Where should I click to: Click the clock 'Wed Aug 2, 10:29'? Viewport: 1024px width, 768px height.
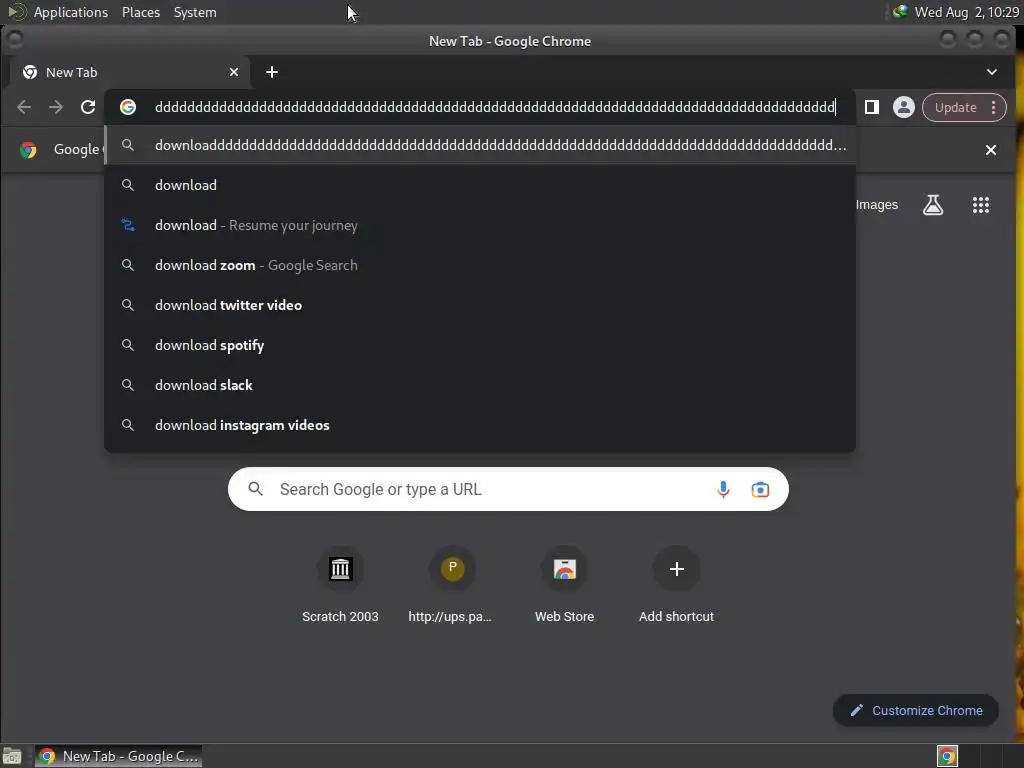(x=967, y=12)
